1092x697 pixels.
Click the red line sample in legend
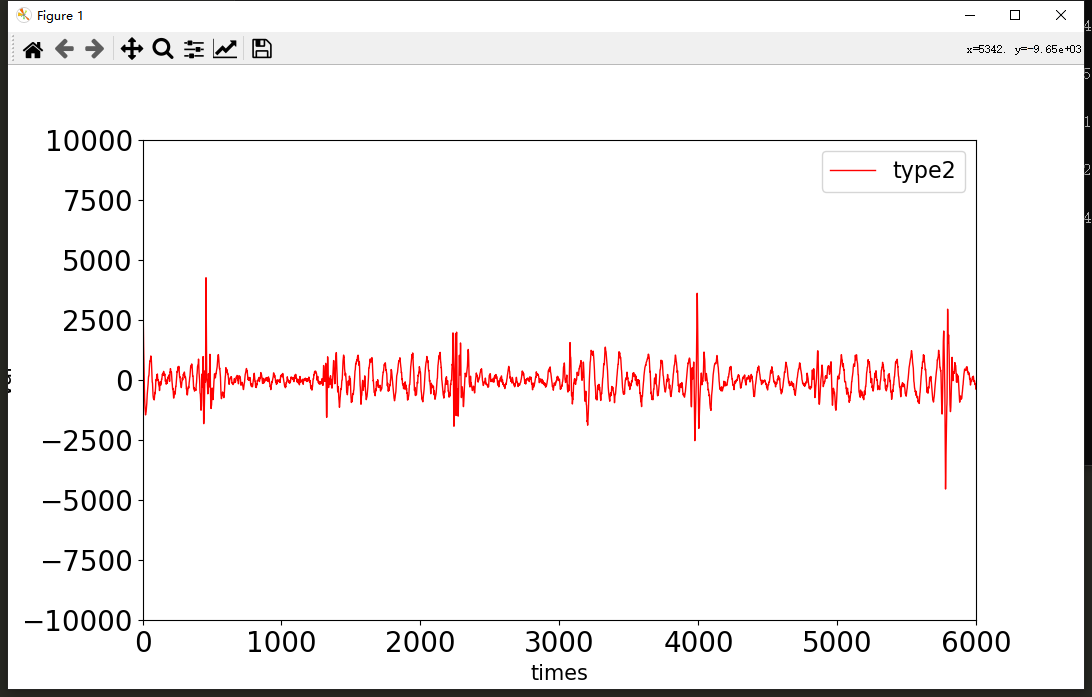(x=853, y=172)
